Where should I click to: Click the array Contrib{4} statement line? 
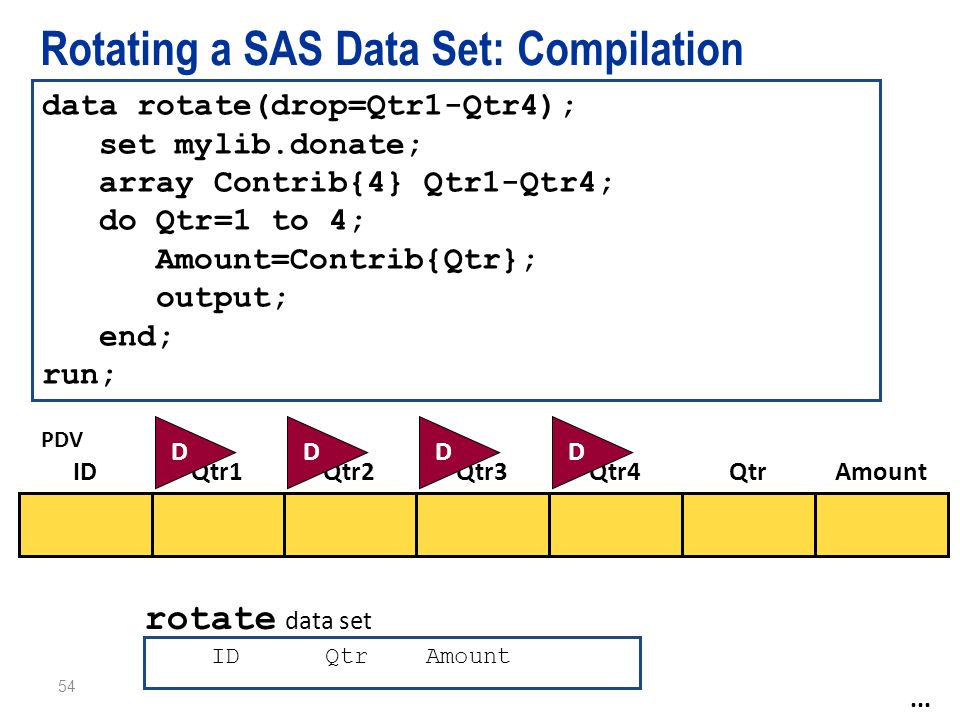pyautogui.click(x=355, y=183)
